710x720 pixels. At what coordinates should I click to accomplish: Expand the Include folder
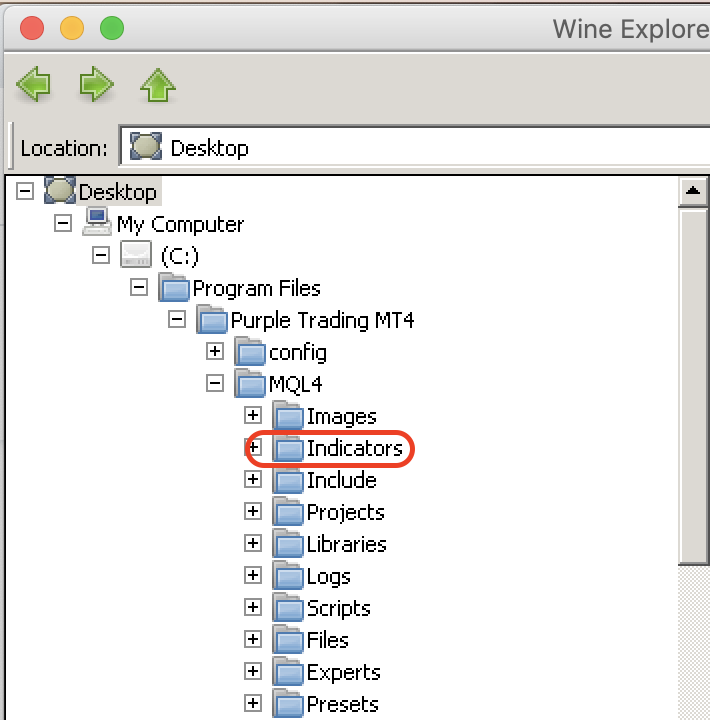[x=253, y=479]
